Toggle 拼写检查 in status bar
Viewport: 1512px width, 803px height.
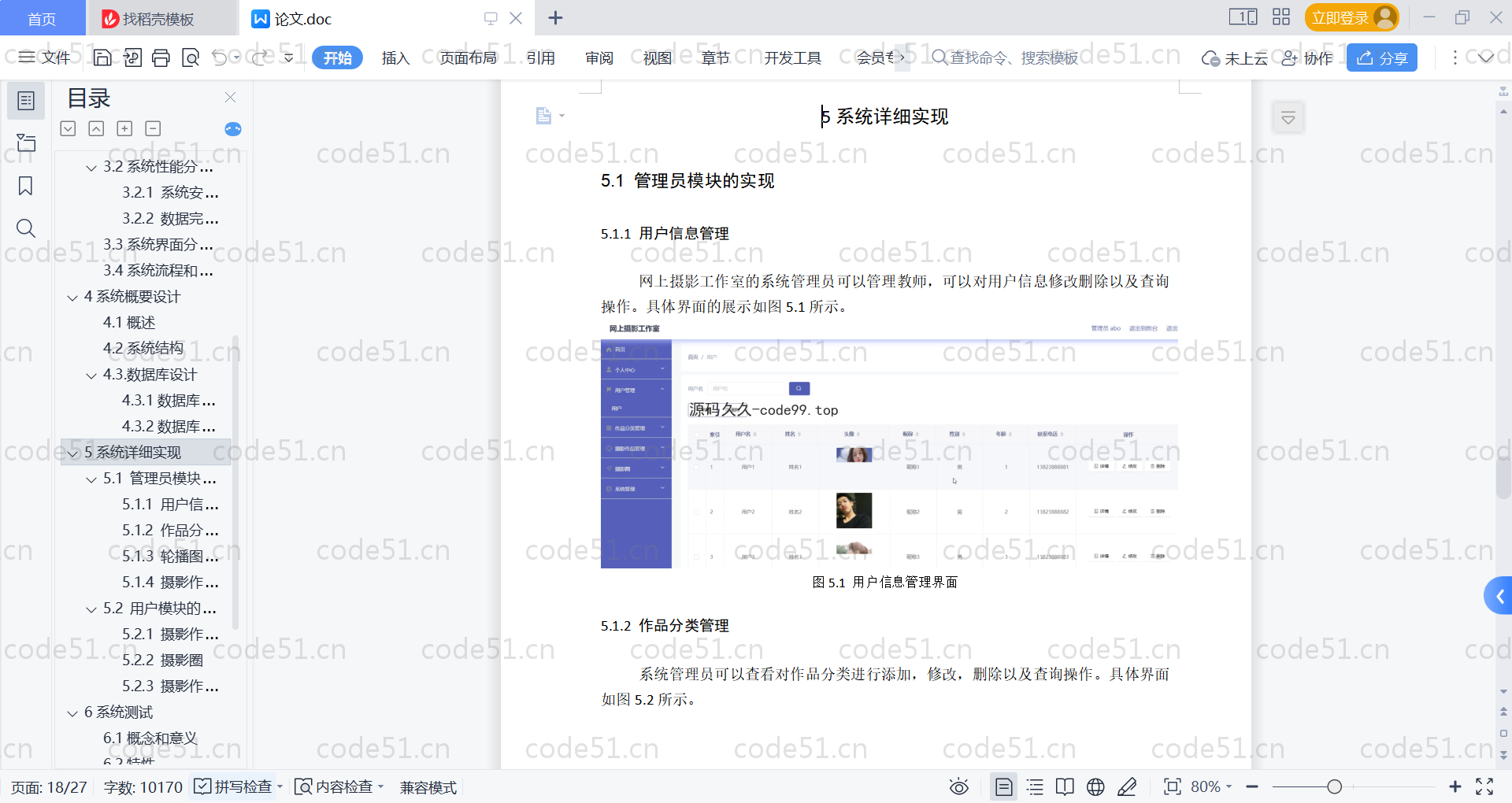239,786
